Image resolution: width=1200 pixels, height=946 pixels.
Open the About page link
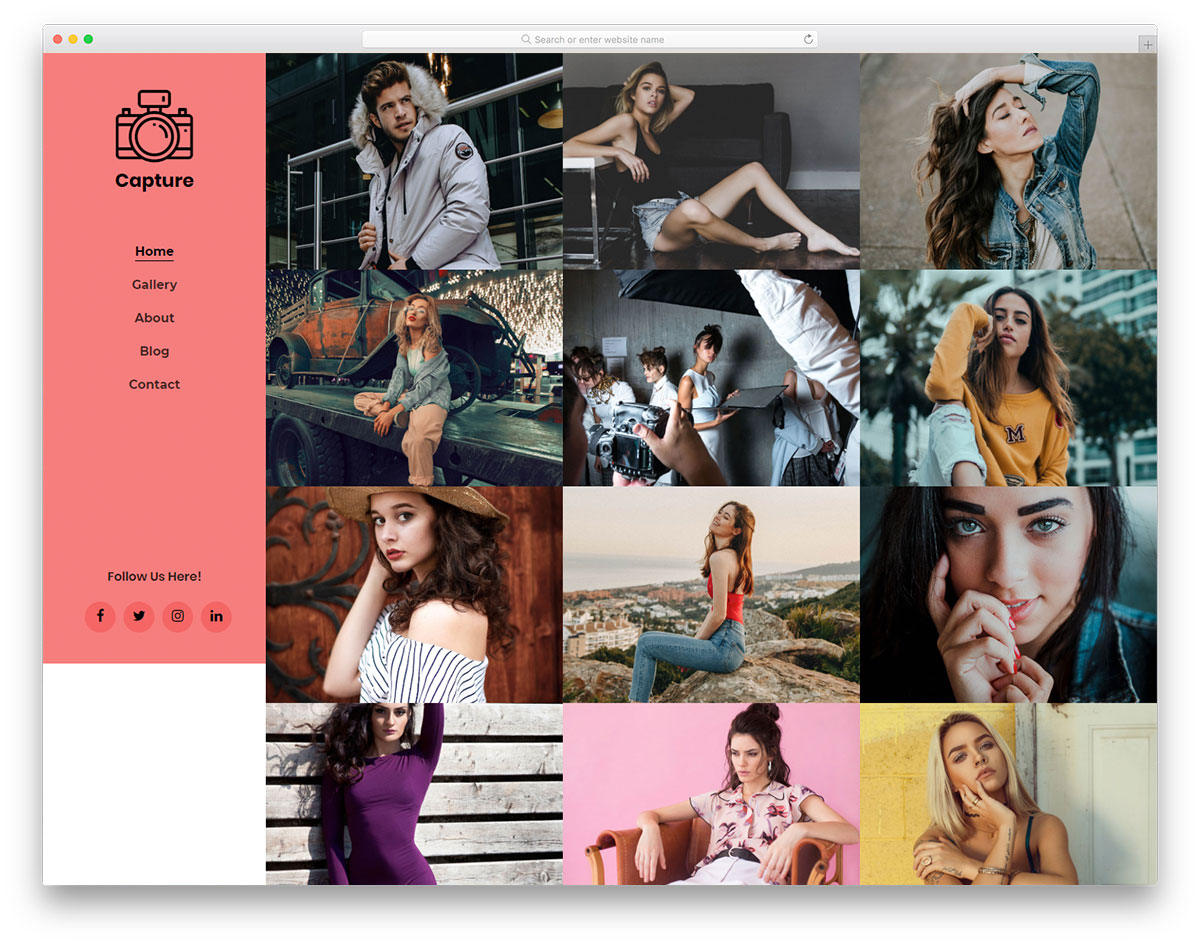pos(154,318)
